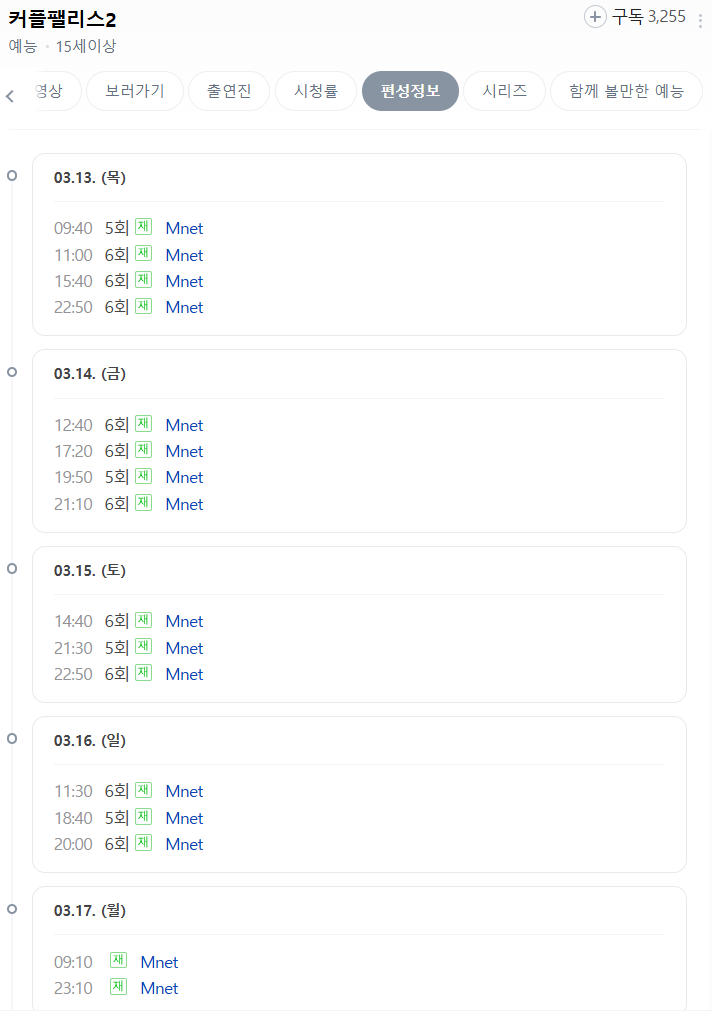712x1018 pixels.
Task: Switch to the 시청률 tab
Action: click(316, 90)
